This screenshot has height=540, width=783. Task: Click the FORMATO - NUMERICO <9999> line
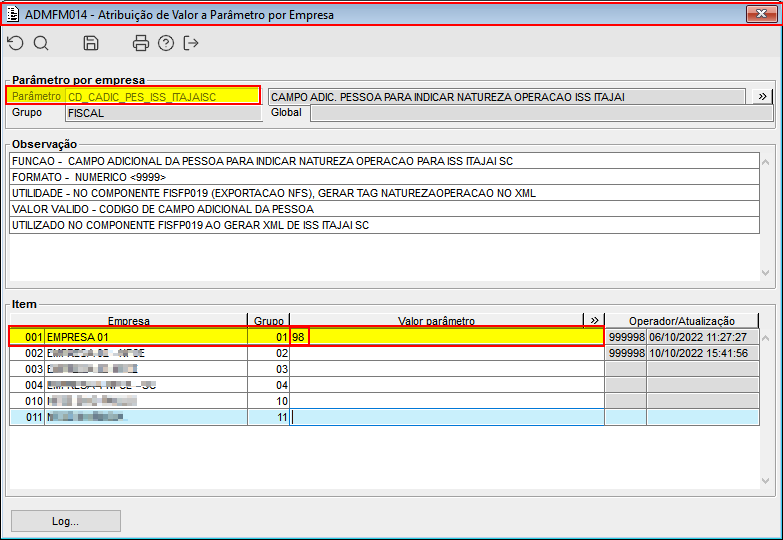(x=385, y=177)
